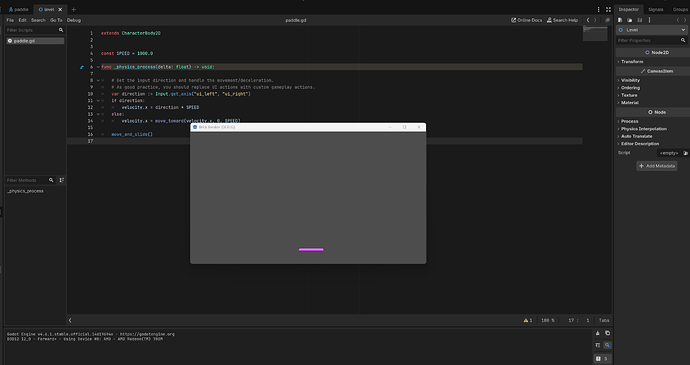
Task: Toggle distraction-free mode
Action: (x=608, y=9)
